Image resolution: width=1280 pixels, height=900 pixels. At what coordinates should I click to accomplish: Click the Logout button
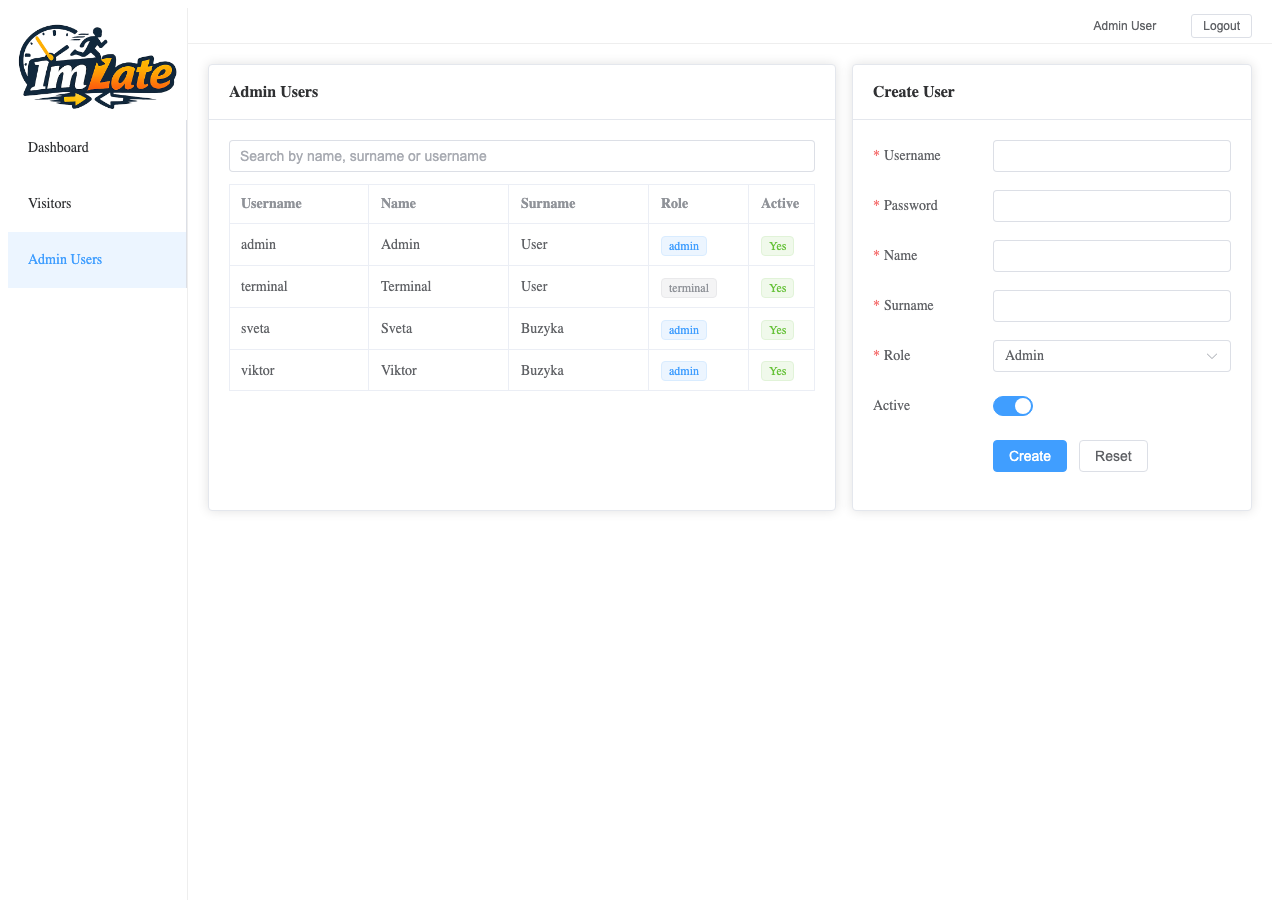[x=1221, y=25]
